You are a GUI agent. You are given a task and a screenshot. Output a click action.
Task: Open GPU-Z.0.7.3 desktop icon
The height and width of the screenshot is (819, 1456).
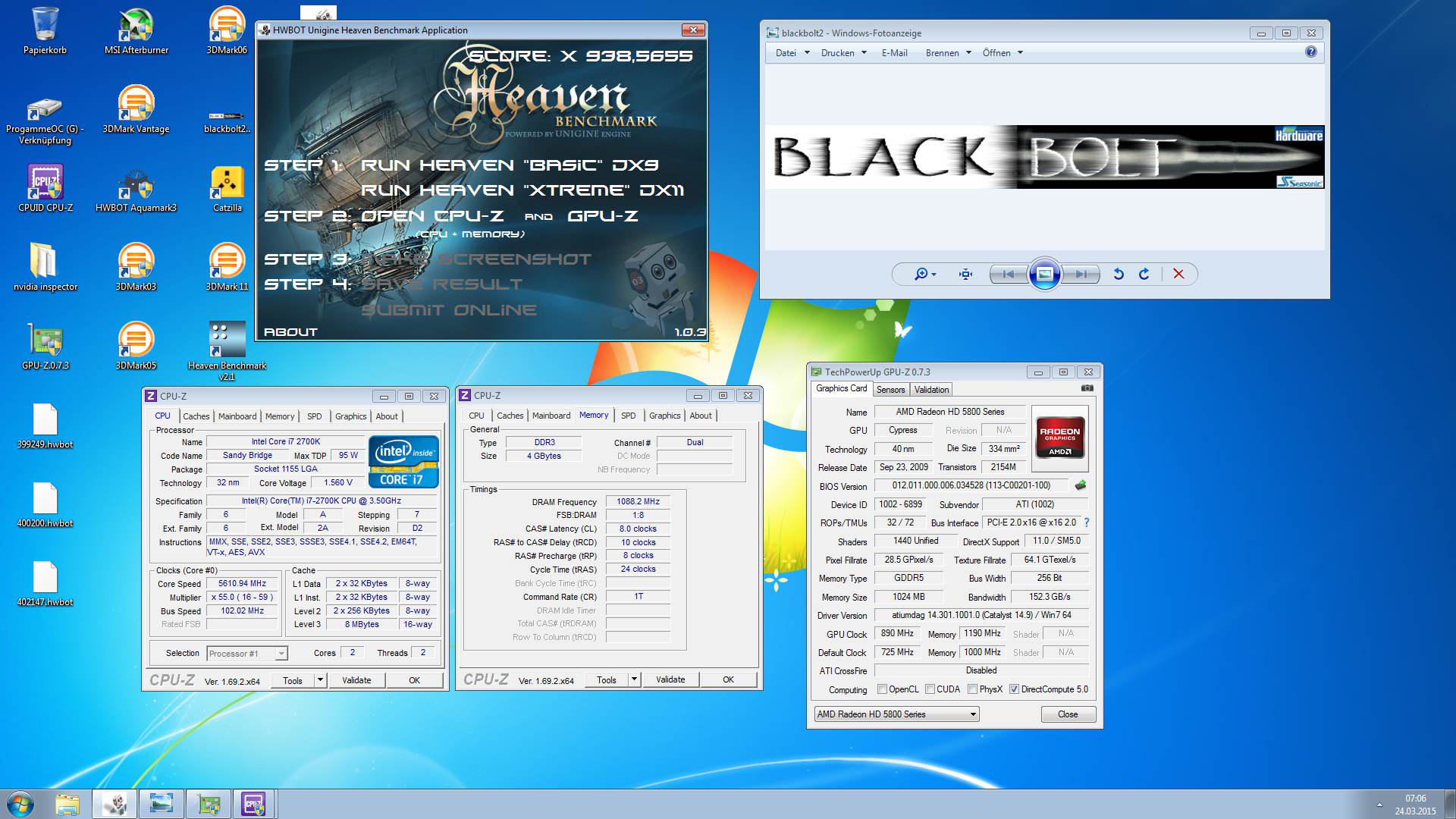coord(45,346)
